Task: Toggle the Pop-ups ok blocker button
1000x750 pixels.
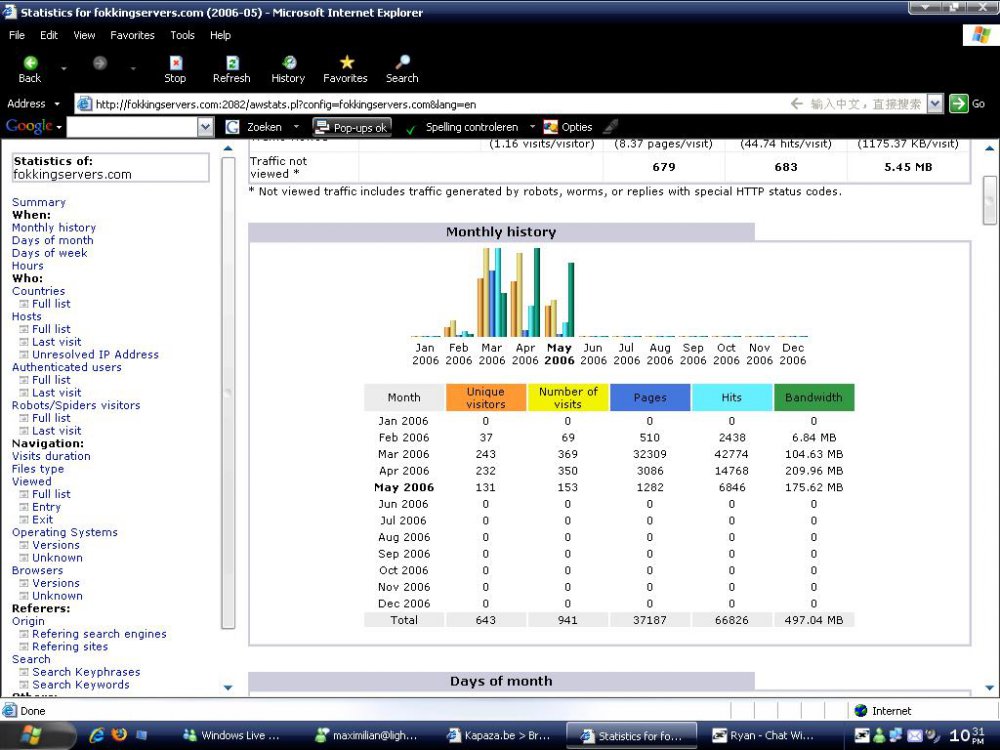Action: (x=351, y=127)
